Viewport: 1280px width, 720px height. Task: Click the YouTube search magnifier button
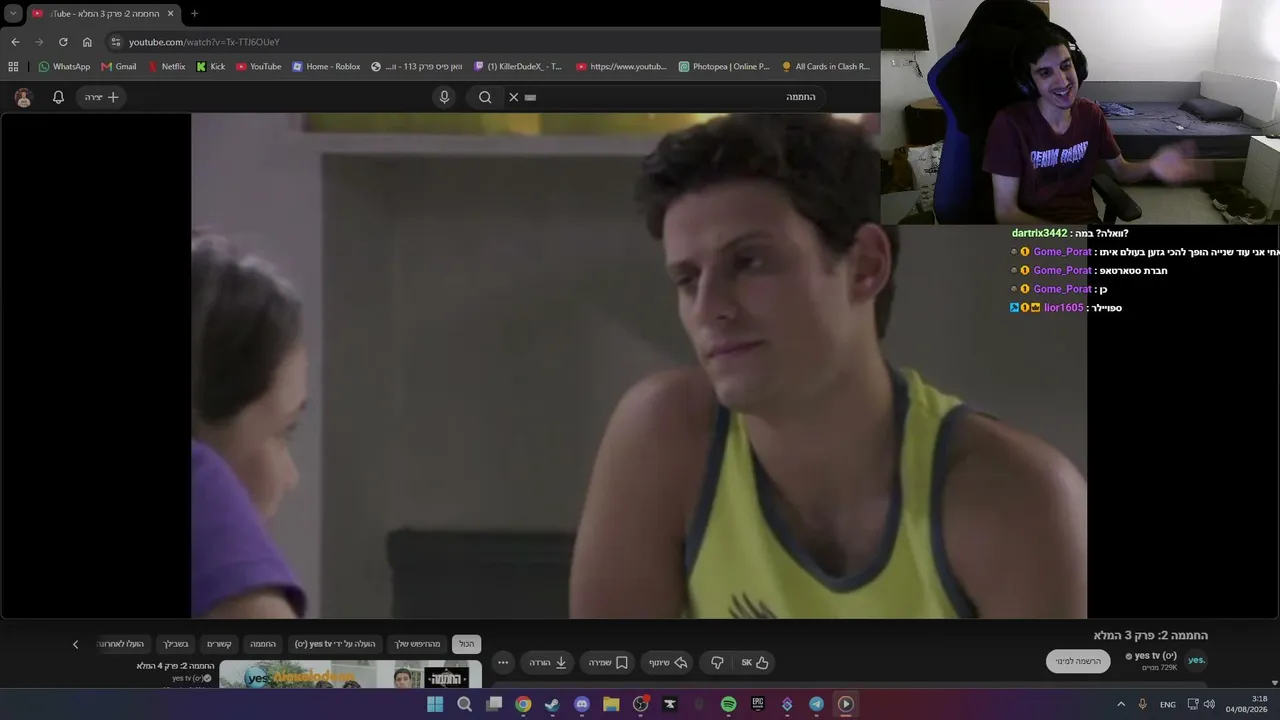click(485, 97)
